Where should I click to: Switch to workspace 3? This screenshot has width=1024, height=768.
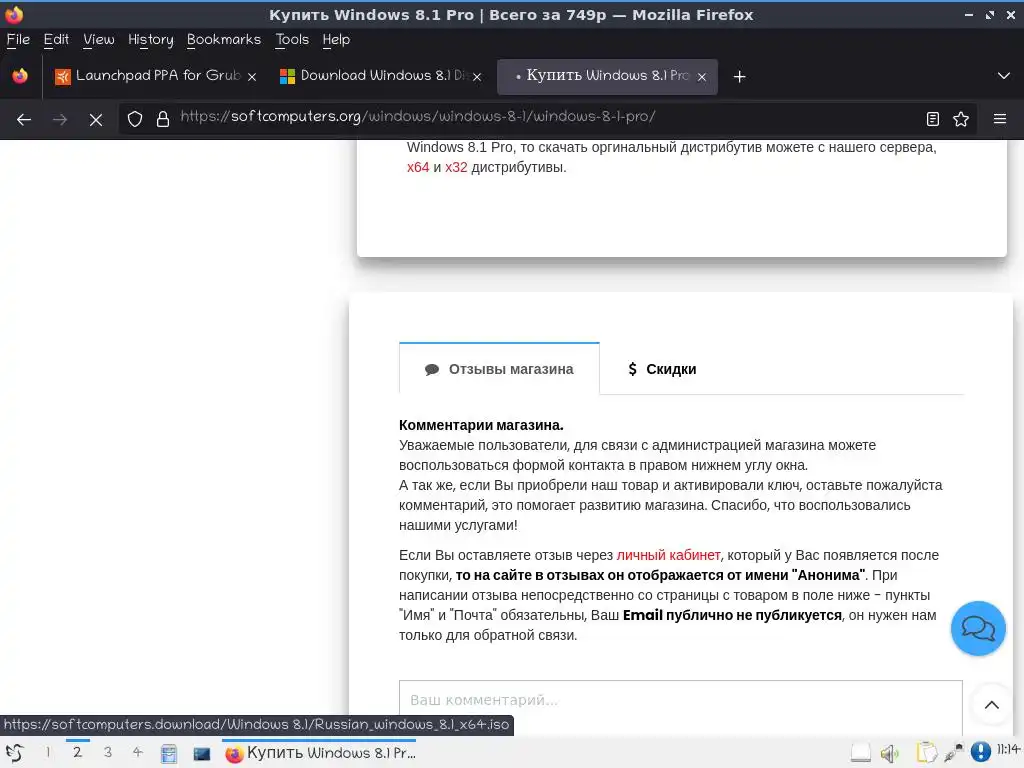108,752
